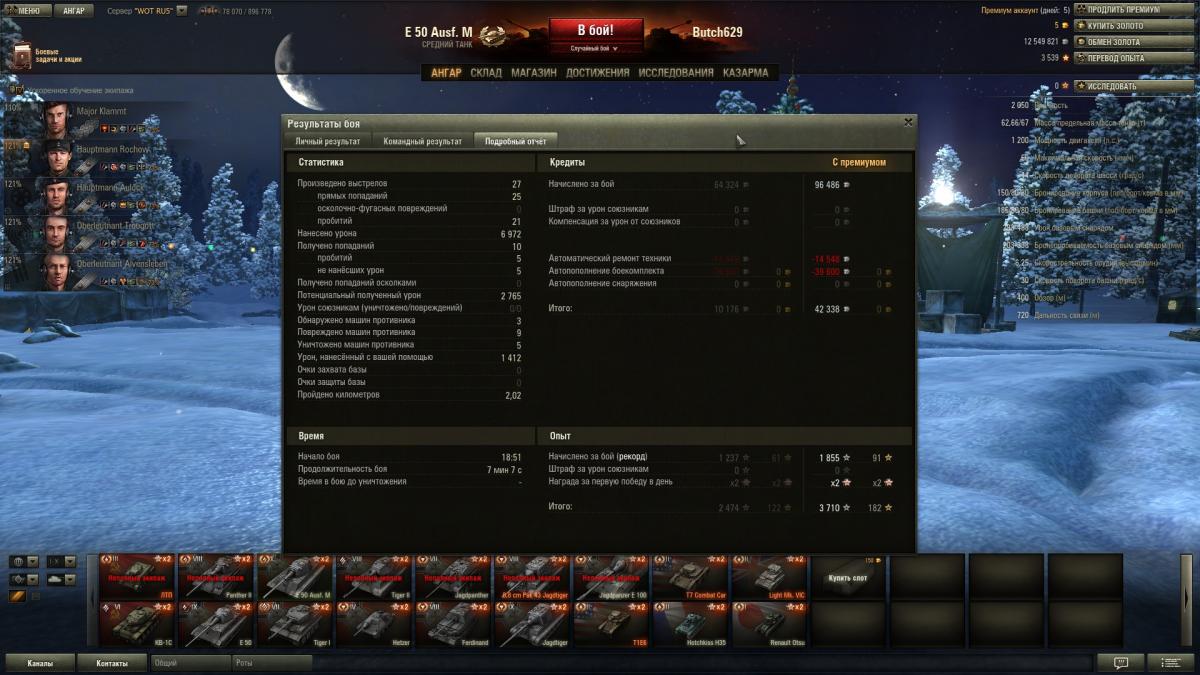The width and height of the screenshot is (1200, 675).
Task: Click ПРОДЛИТЬ ПРЕМИУМ button
Action: tap(1134, 10)
